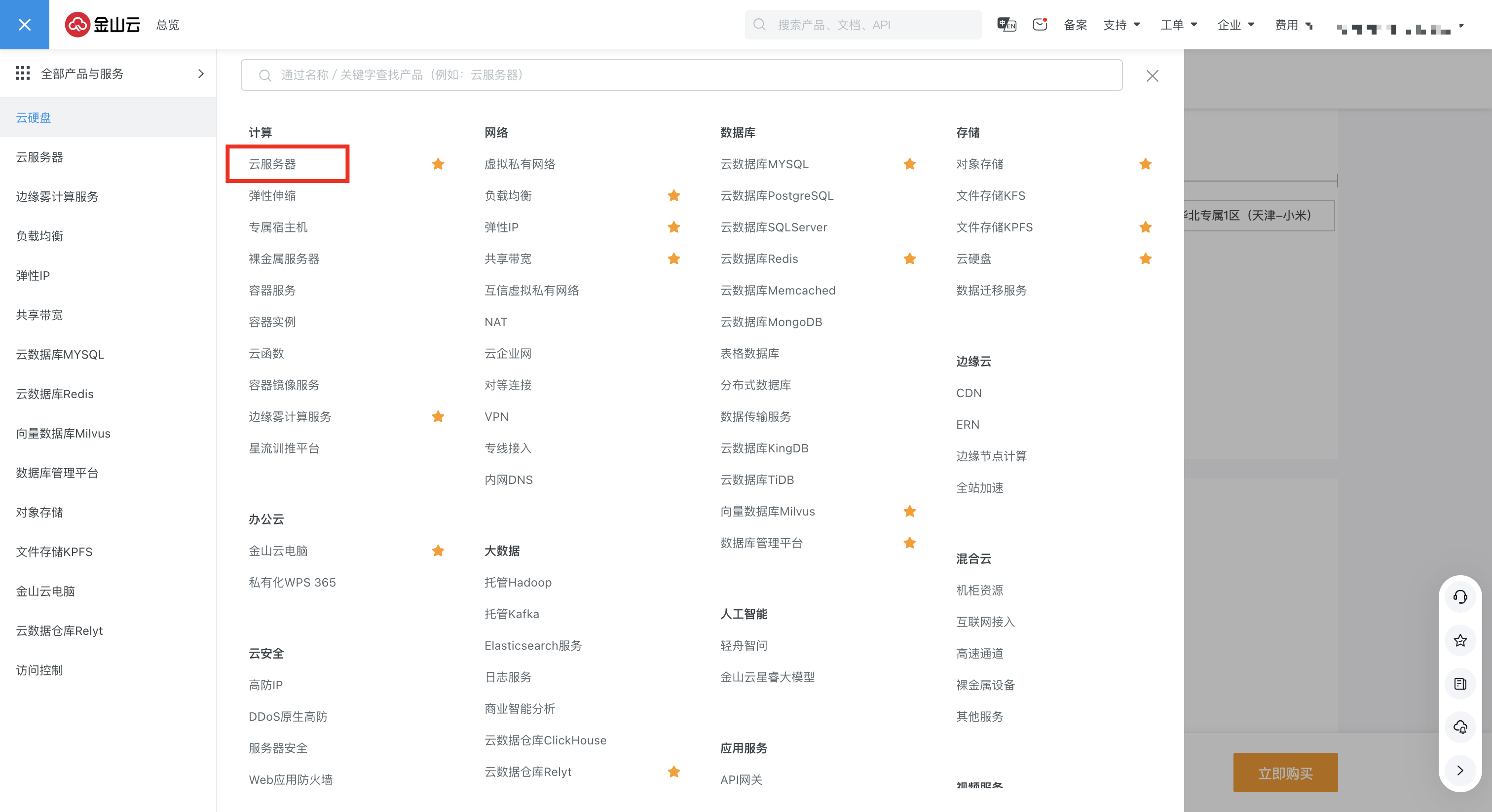Open the document icon in floating toolbar
Screen dimensions: 1492x812
1459,683
